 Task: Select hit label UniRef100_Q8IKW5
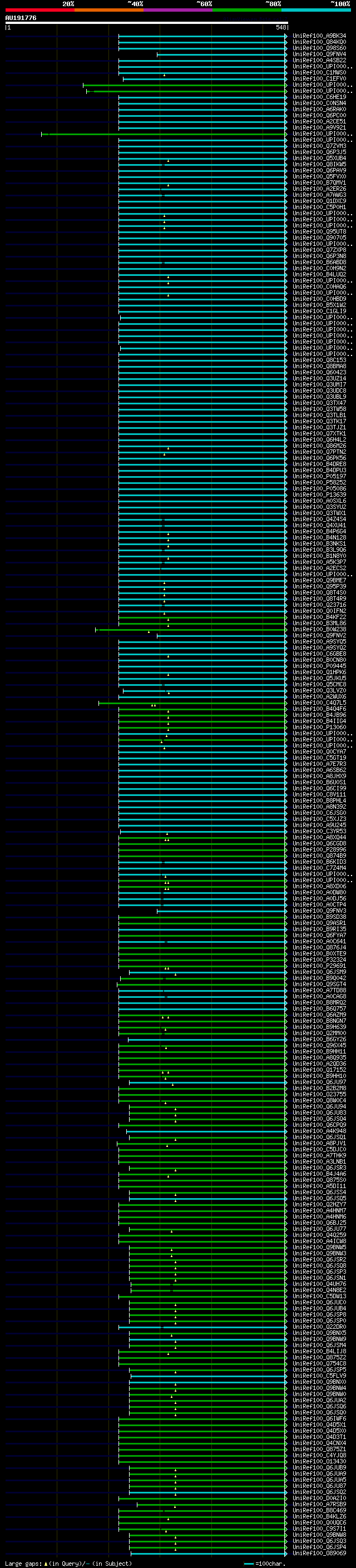coord(319,164)
